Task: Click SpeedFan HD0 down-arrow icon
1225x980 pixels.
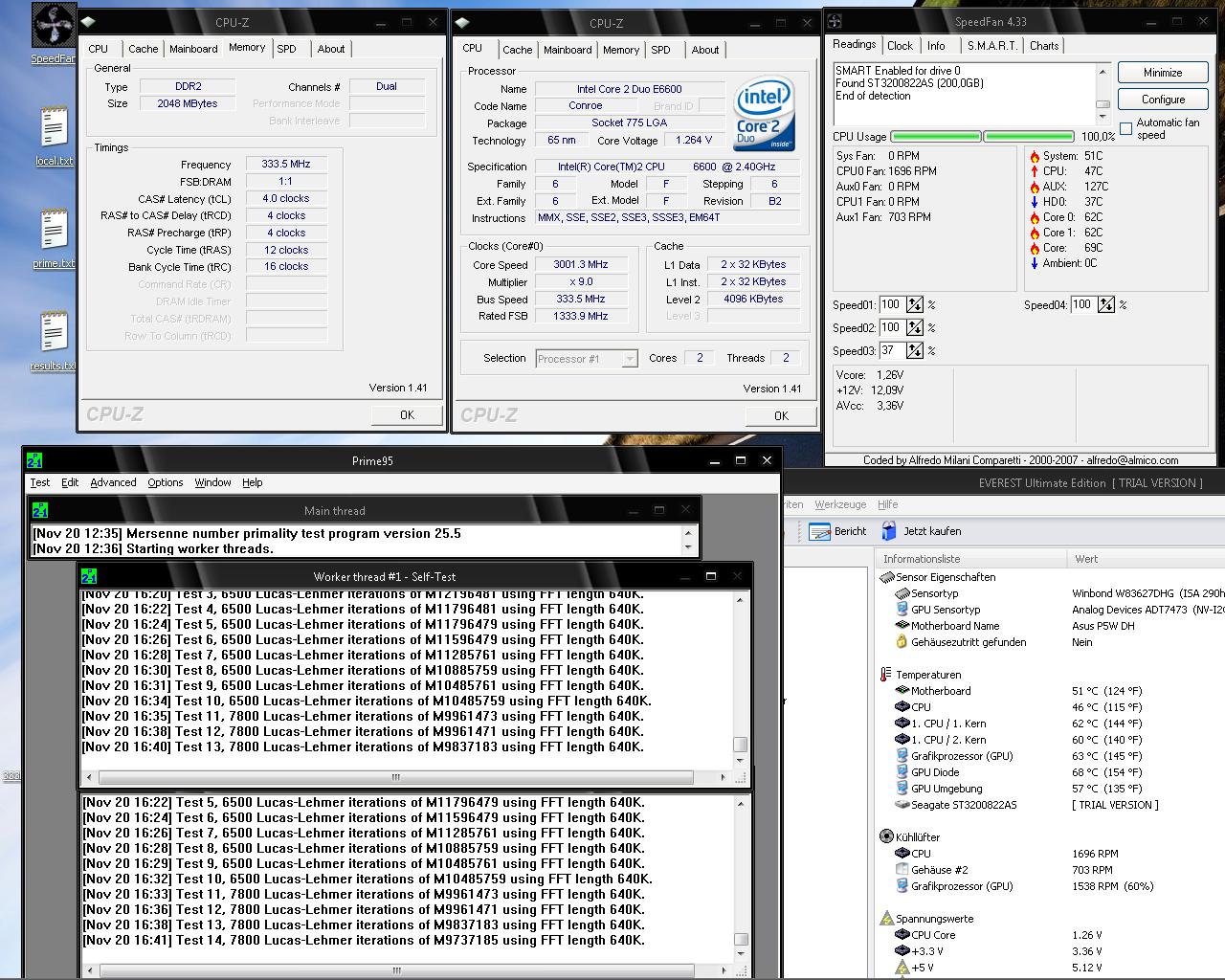Action: point(1035,202)
